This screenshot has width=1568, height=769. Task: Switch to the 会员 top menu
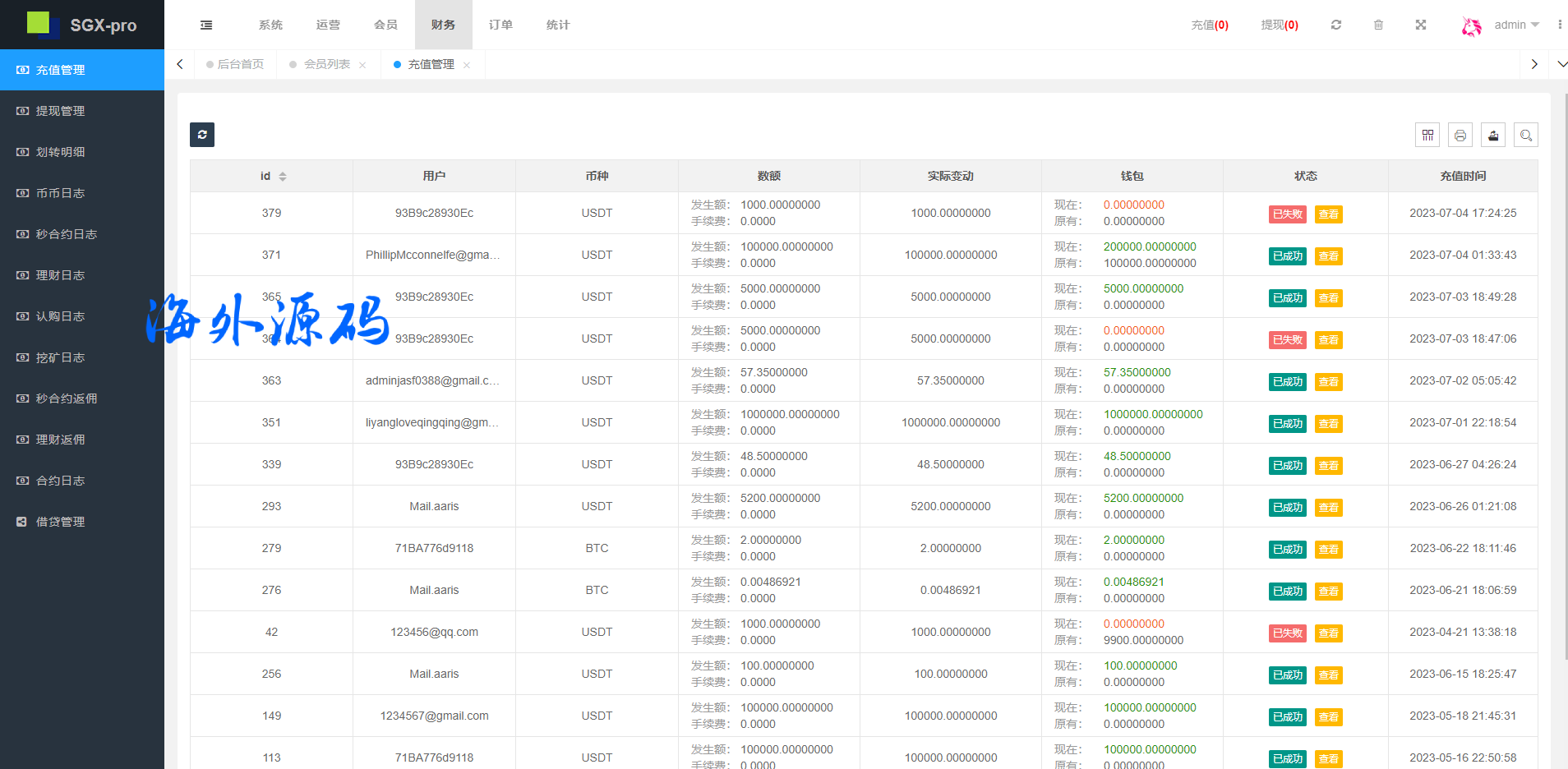385,25
